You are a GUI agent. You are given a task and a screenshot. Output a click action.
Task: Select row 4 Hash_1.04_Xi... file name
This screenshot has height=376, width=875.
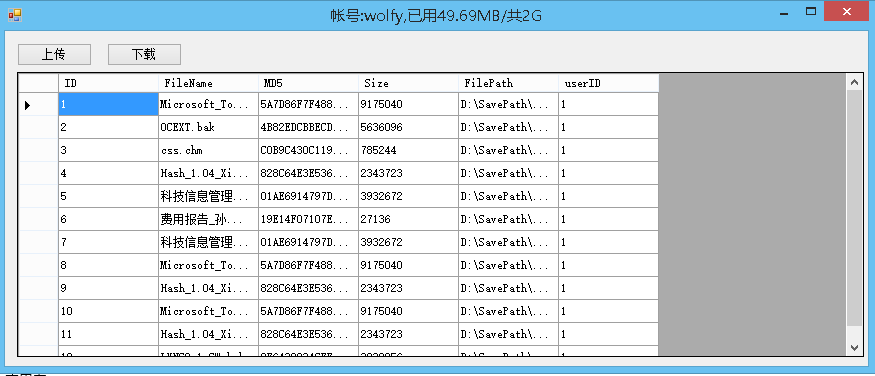pos(208,173)
